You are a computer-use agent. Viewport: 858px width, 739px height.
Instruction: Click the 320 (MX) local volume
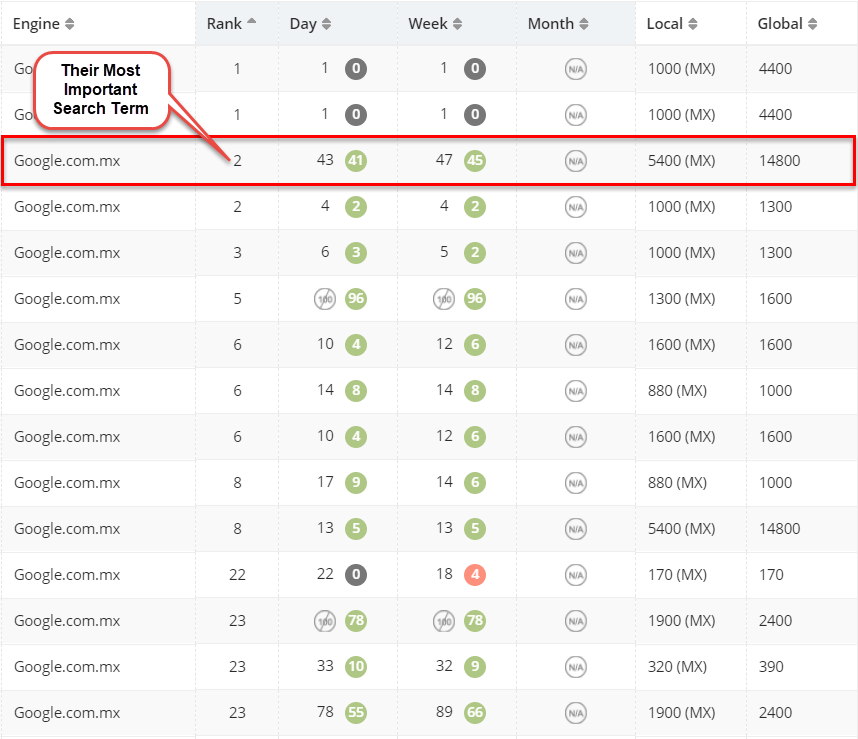677,667
